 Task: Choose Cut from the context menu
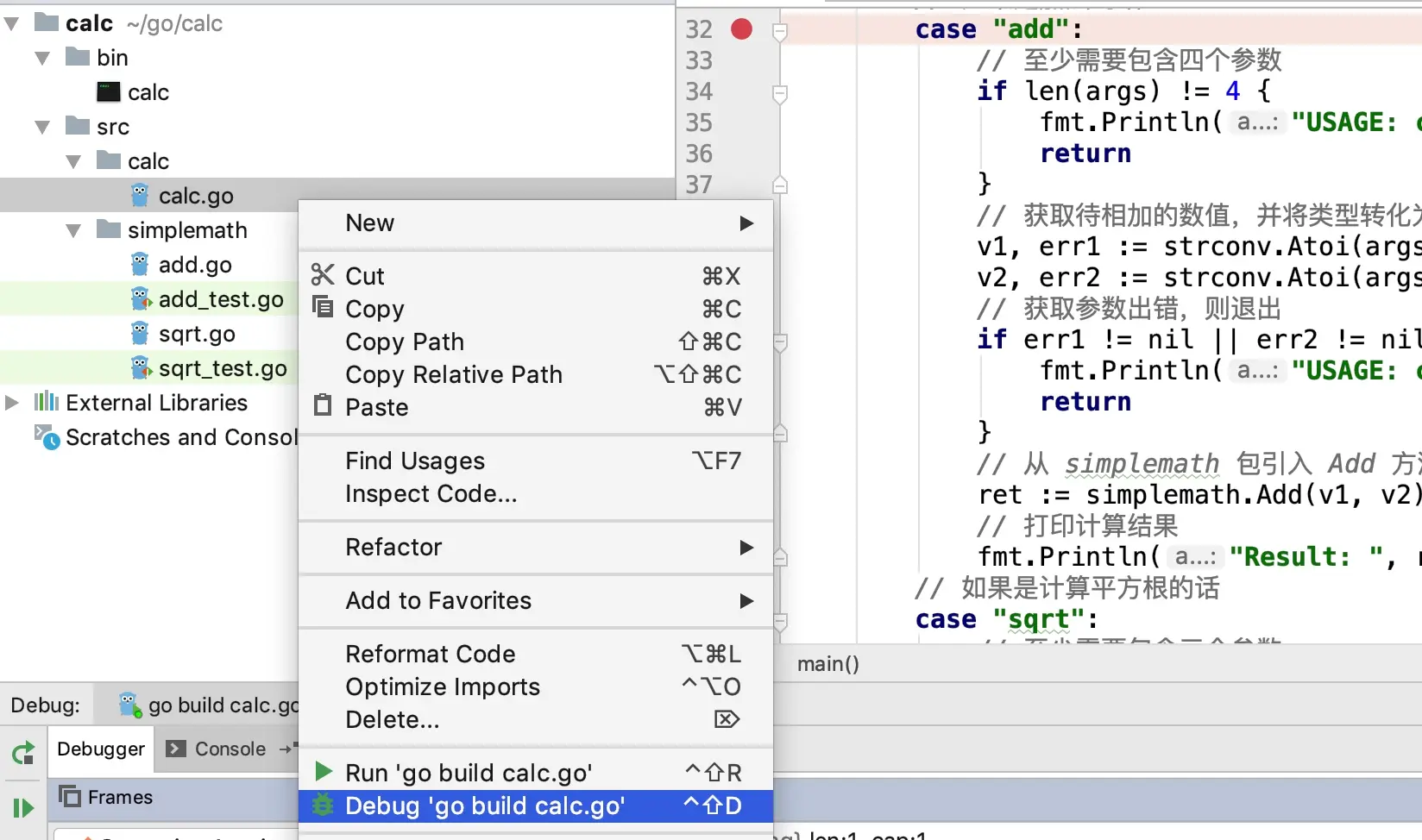[535, 276]
